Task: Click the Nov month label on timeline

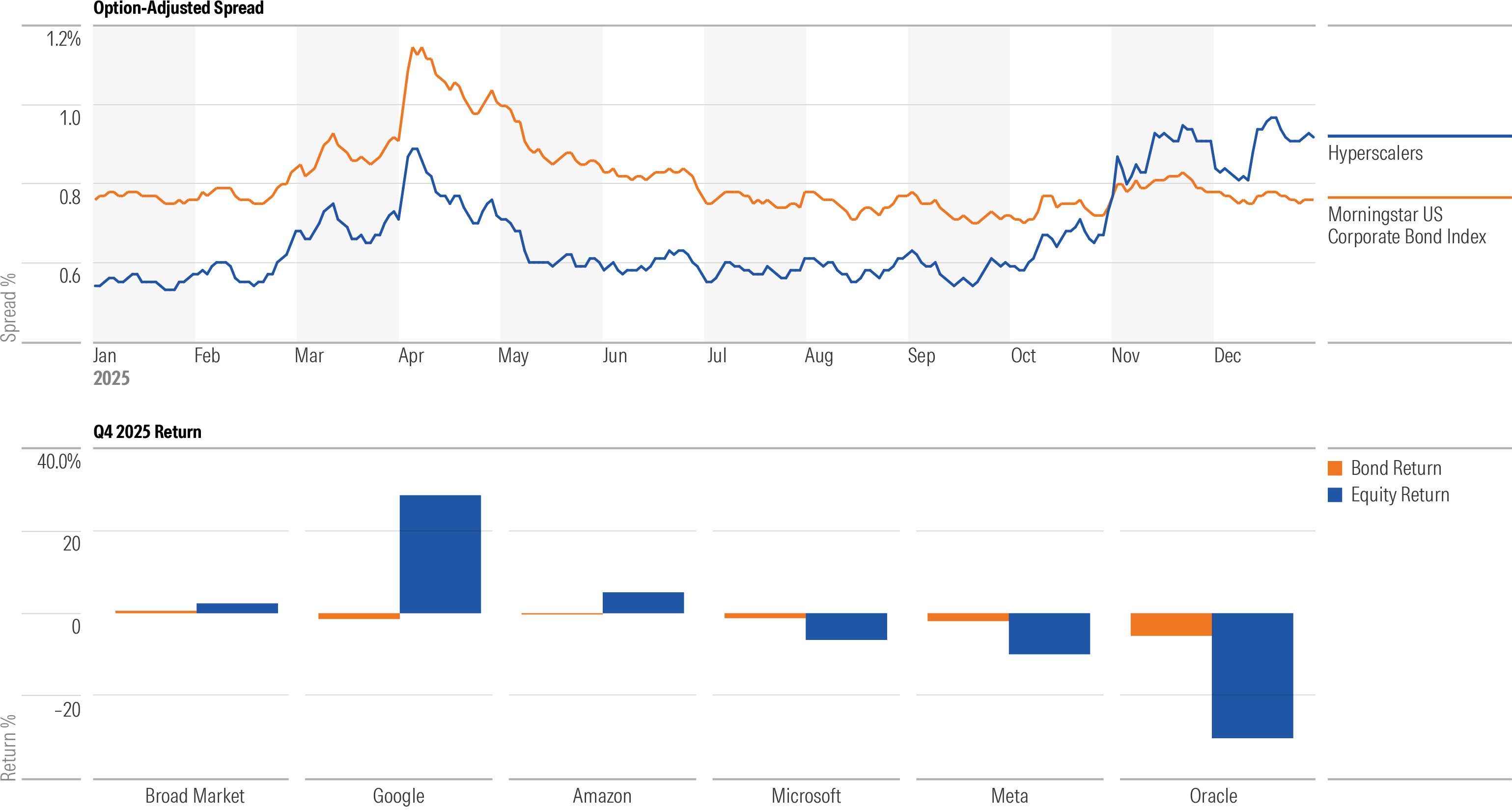Action: [1127, 355]
